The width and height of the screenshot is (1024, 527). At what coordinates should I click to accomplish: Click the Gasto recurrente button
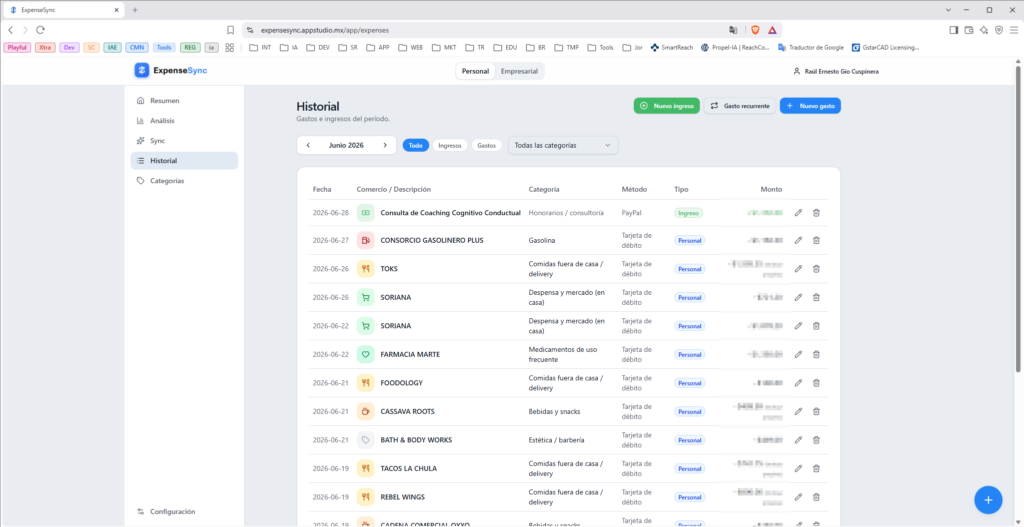pyautogui.click(x=740, y=106)
